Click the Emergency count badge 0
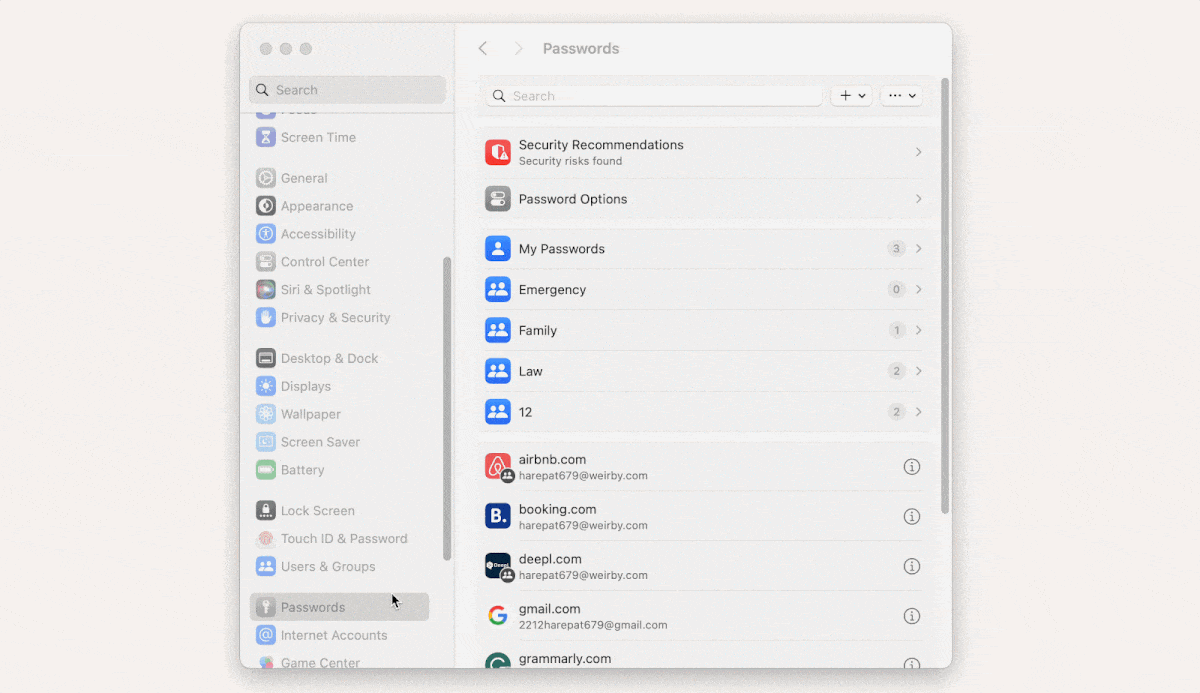The width and height of the screenshot is (1200, 693). (896, 290)
